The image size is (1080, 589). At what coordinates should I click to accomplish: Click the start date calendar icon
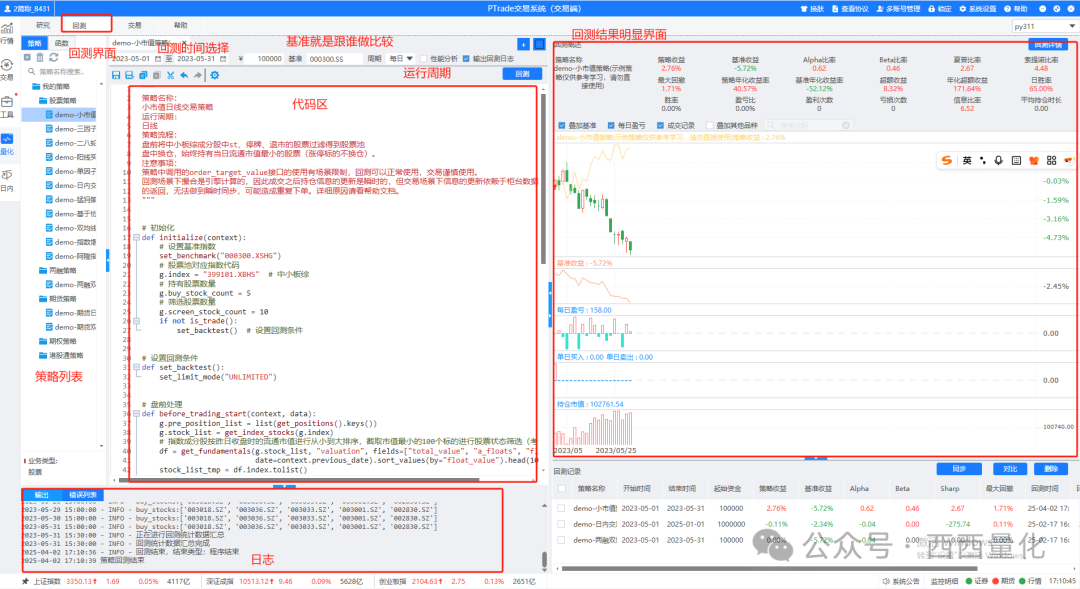coord(158,59)
